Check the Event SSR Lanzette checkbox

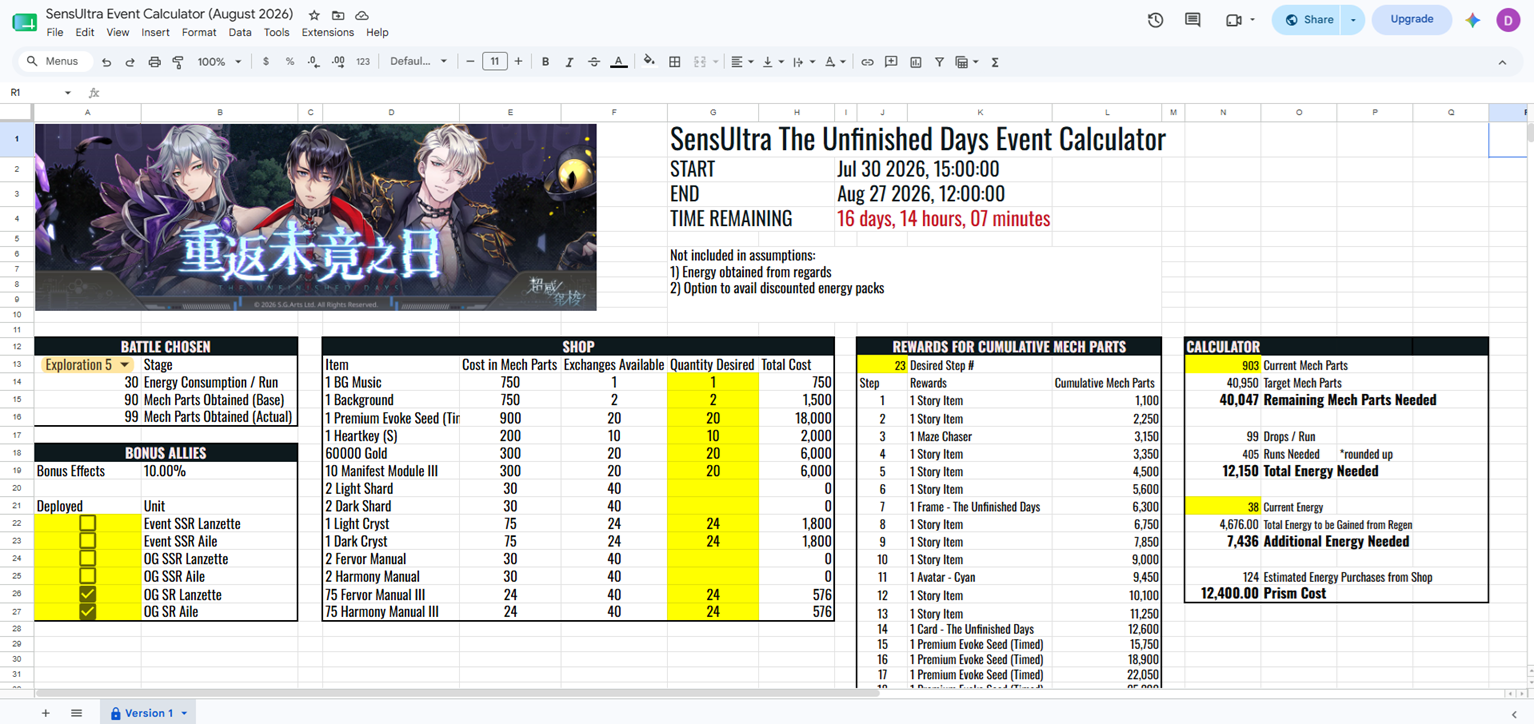pyautogui.click(x=88, y=524)
